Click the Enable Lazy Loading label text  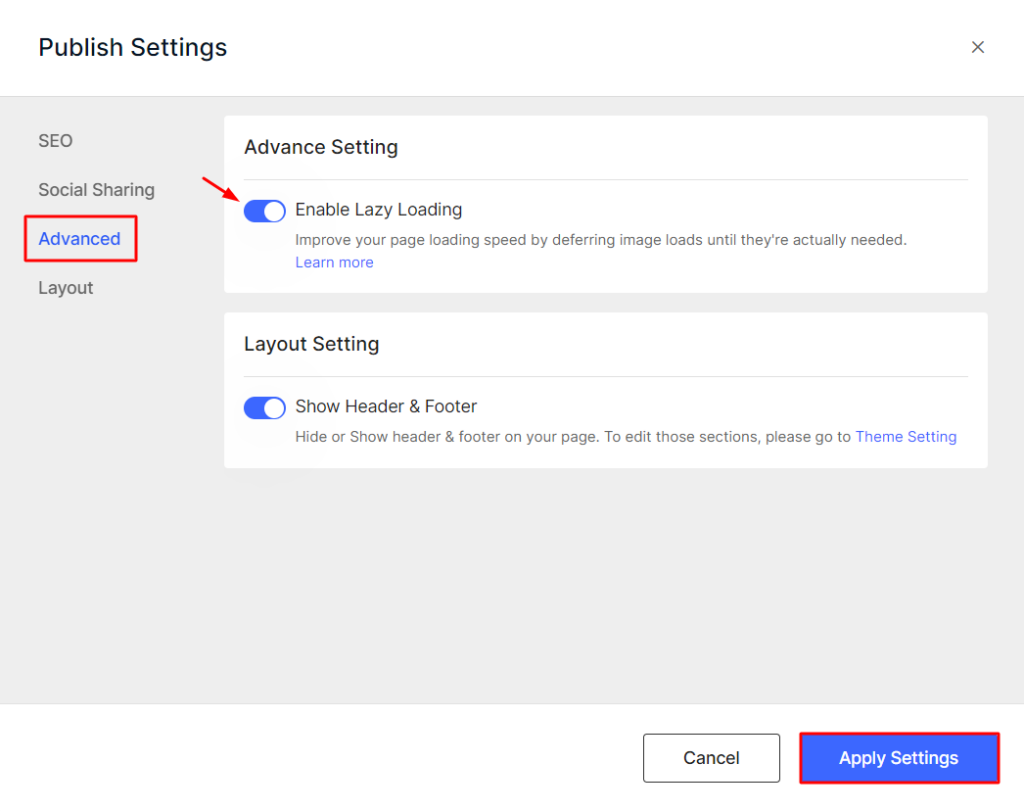click(378, 210)
